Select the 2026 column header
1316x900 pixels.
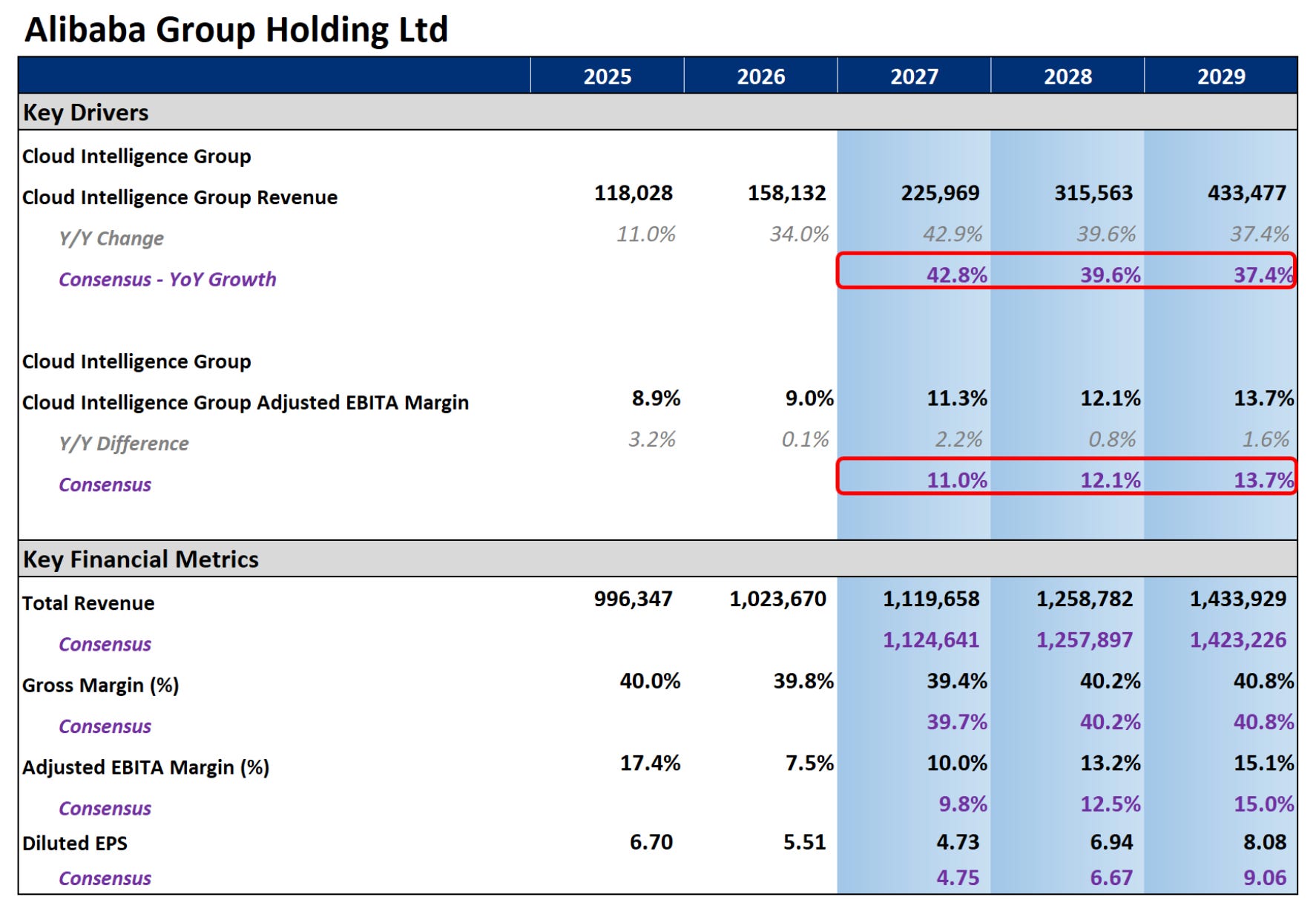click(761, 76)
